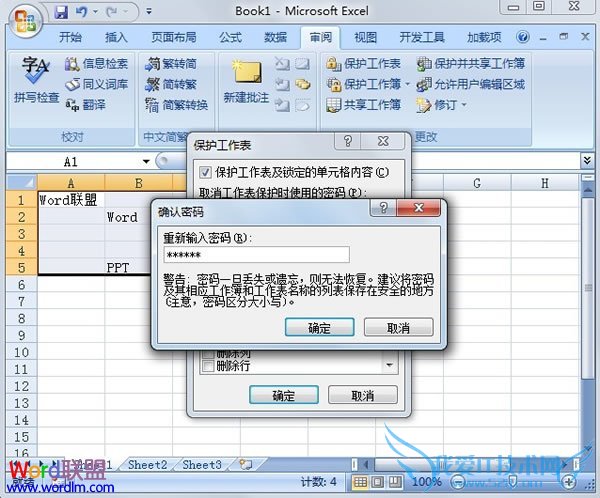Viewport: 600px width, 498px height.
Task: Expand 修订 track changes dropdown
Action: pyautogui.click(x=464, y=104)
